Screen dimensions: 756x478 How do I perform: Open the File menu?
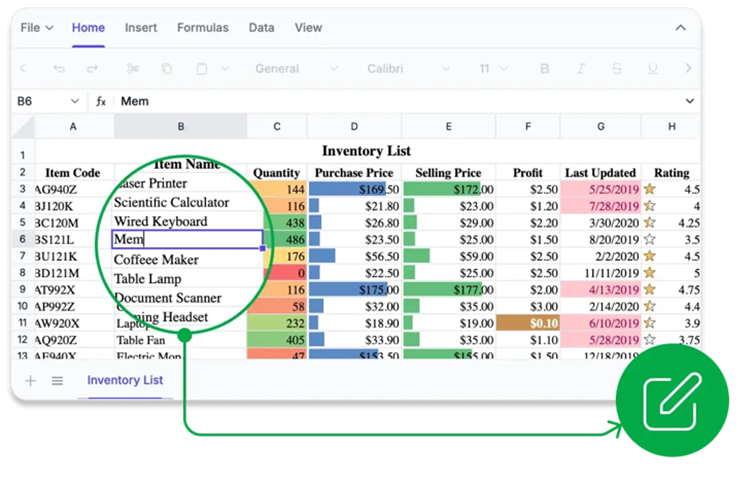(37, 28)
